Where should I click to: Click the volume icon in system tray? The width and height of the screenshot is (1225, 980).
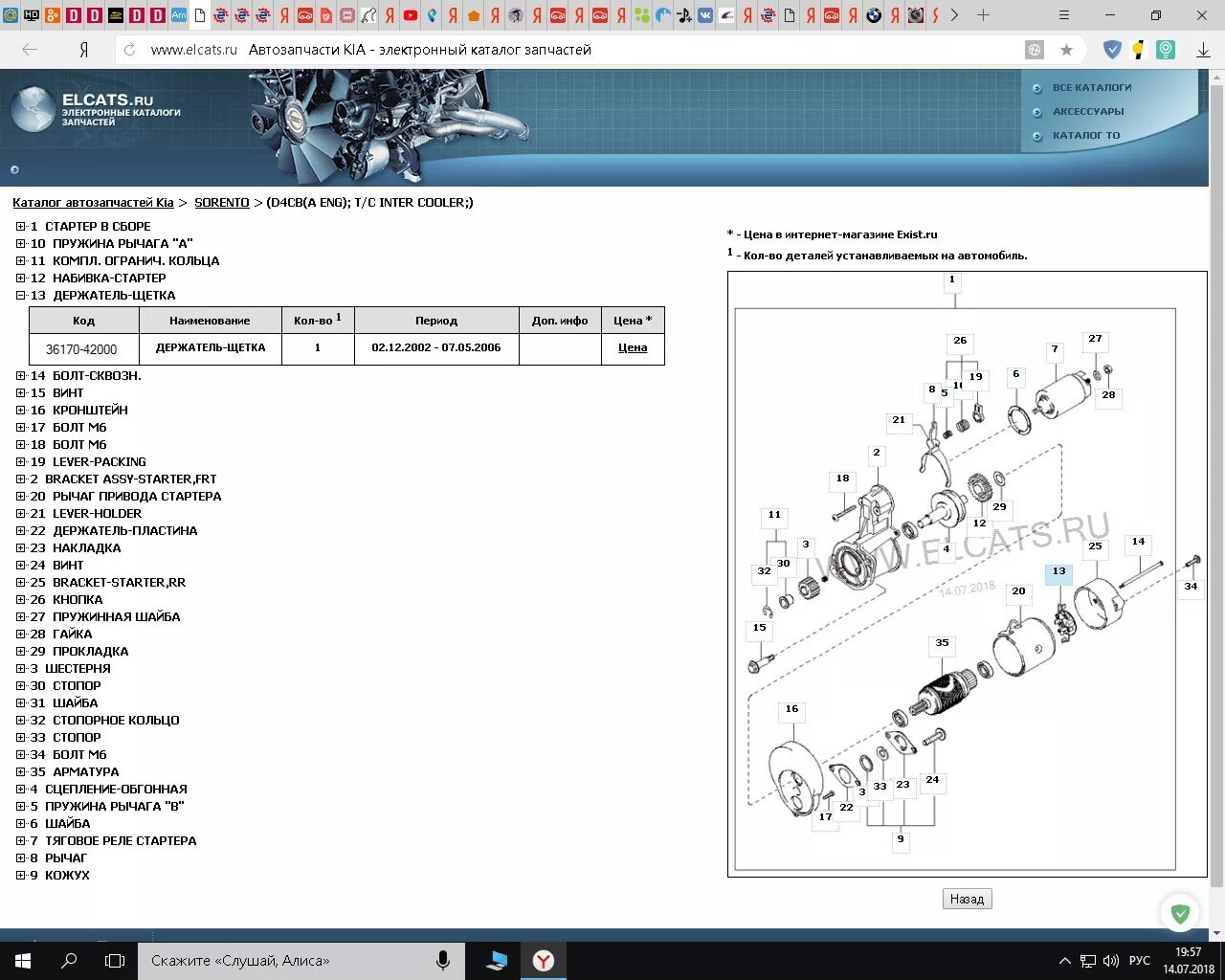[1111, 961]
